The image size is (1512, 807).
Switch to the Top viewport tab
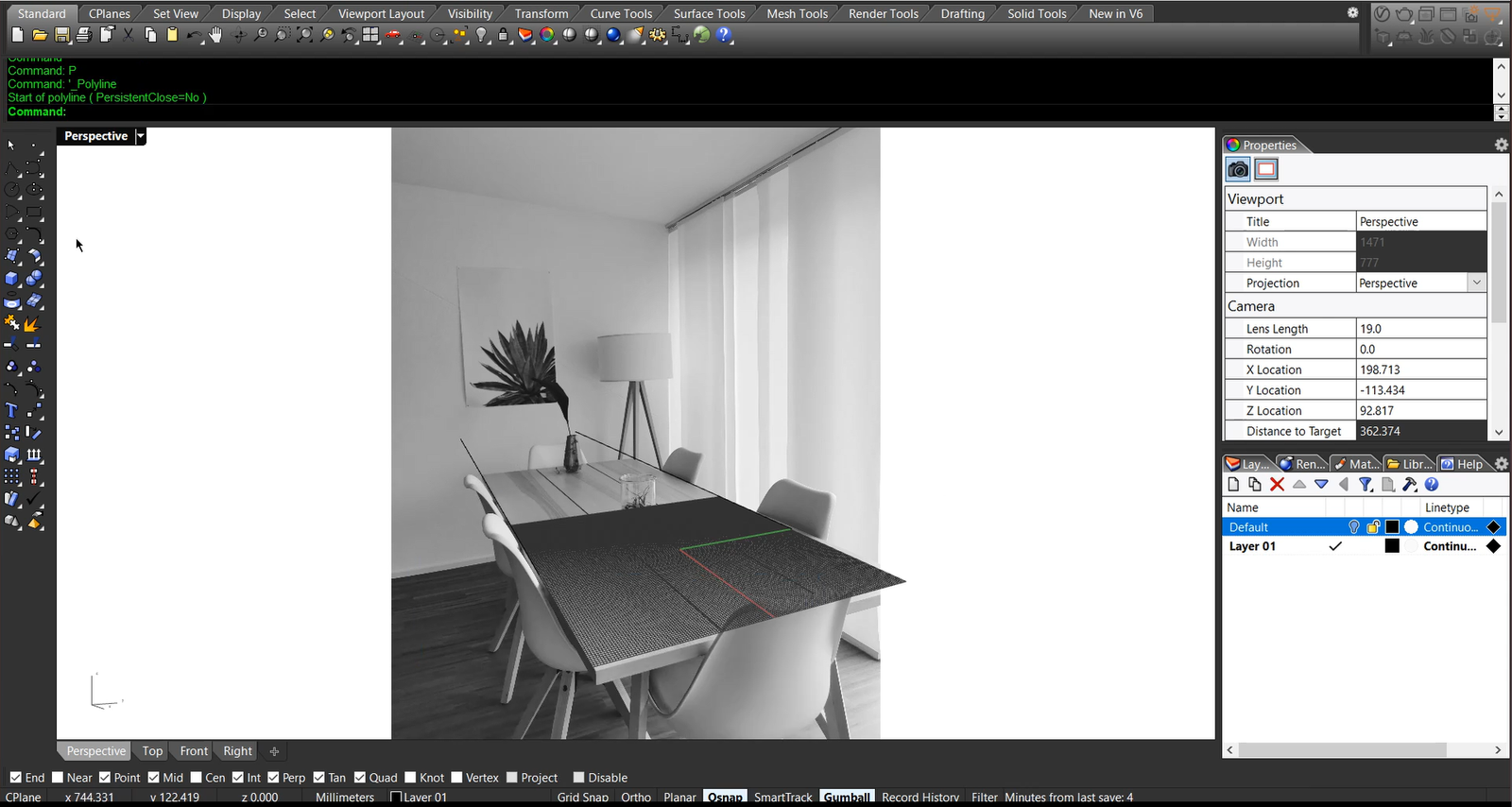click(x=152, y=751)
